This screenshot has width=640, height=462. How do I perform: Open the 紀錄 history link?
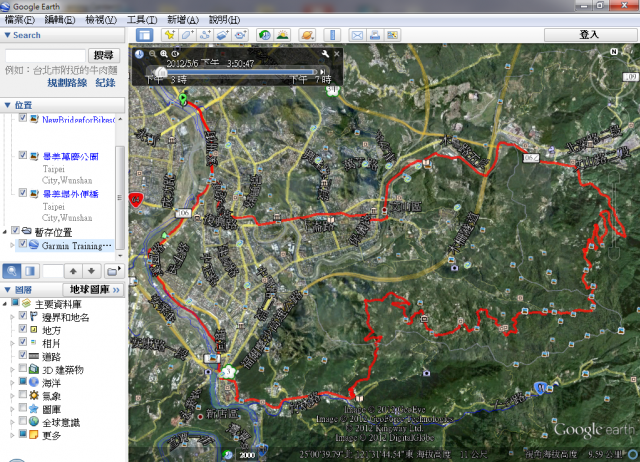105,82
